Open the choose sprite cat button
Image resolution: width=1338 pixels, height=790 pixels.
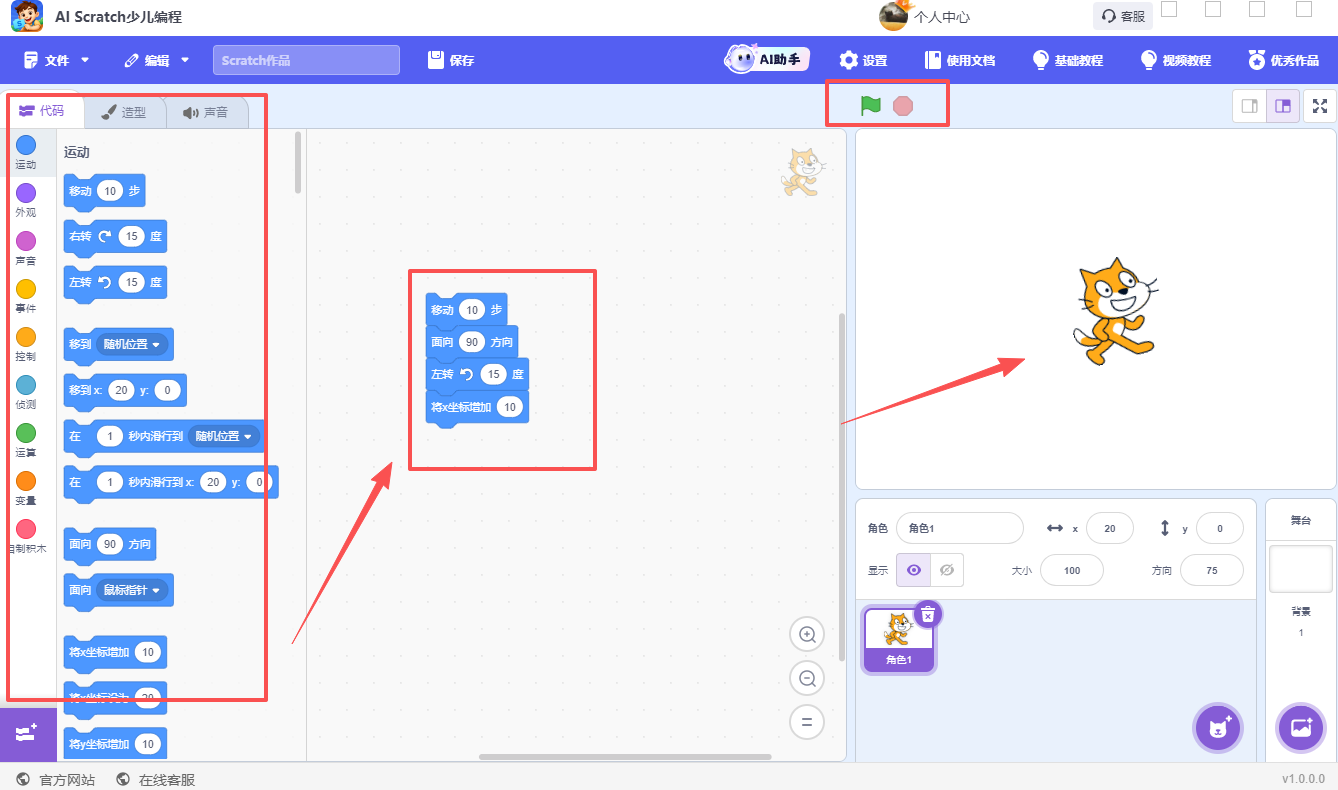coord(1218,728)
